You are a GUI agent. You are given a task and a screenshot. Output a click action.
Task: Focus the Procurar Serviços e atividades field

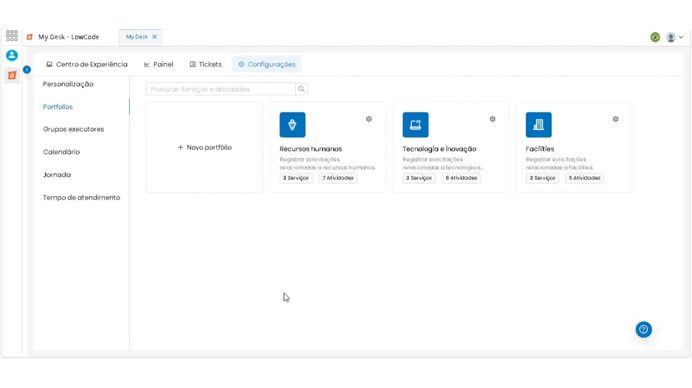coord(221,89)
